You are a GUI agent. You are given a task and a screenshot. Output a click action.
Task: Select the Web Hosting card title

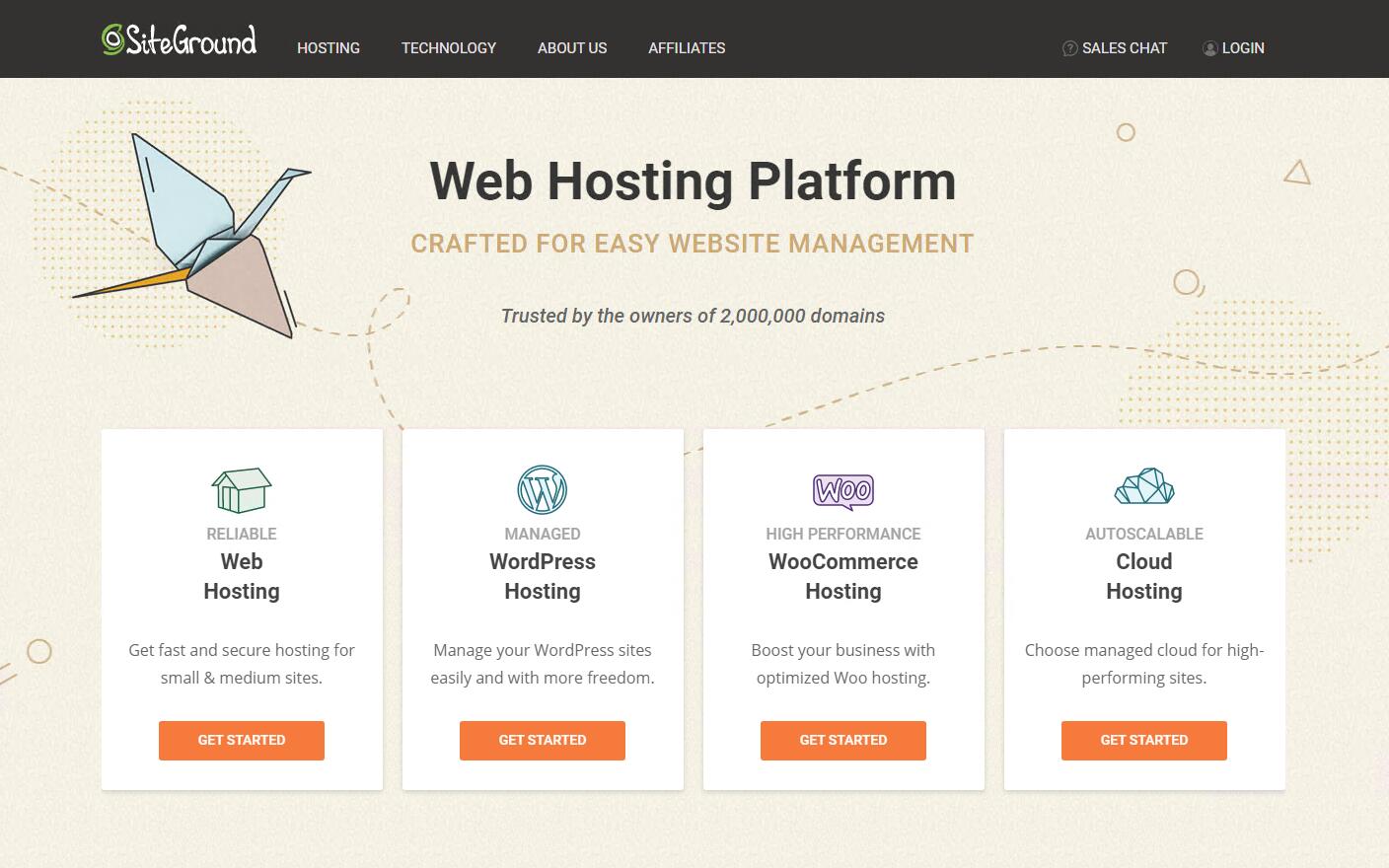pos(242,576)
